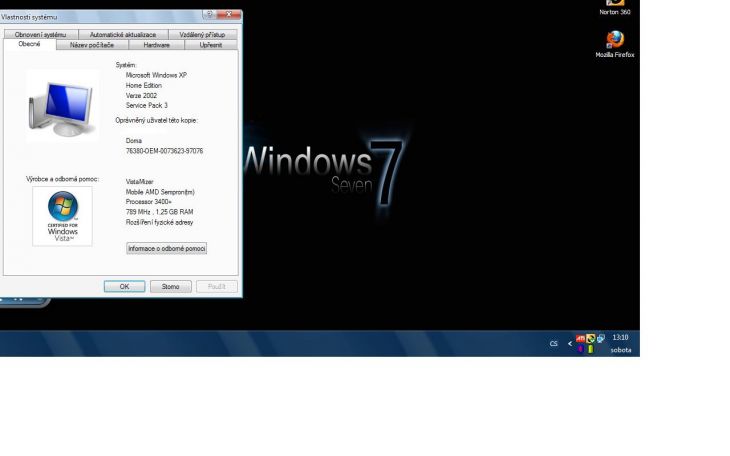Open Mozilla Firefox desktop icon
Image resolution: width=730 pixels, height=456 pixels.
point(615,44)
